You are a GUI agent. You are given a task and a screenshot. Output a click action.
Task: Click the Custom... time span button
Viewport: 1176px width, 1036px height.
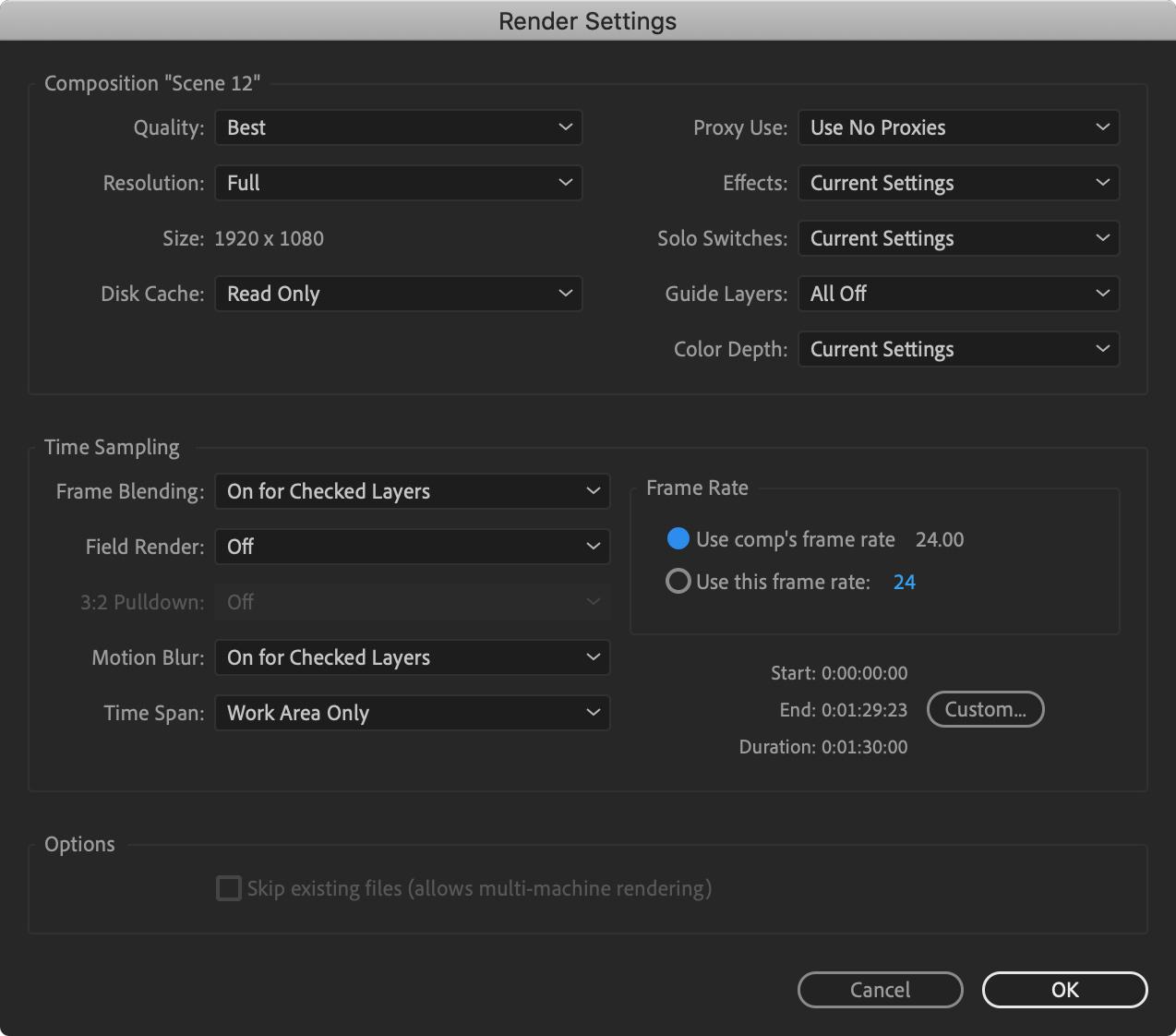(x=985, y=709)
